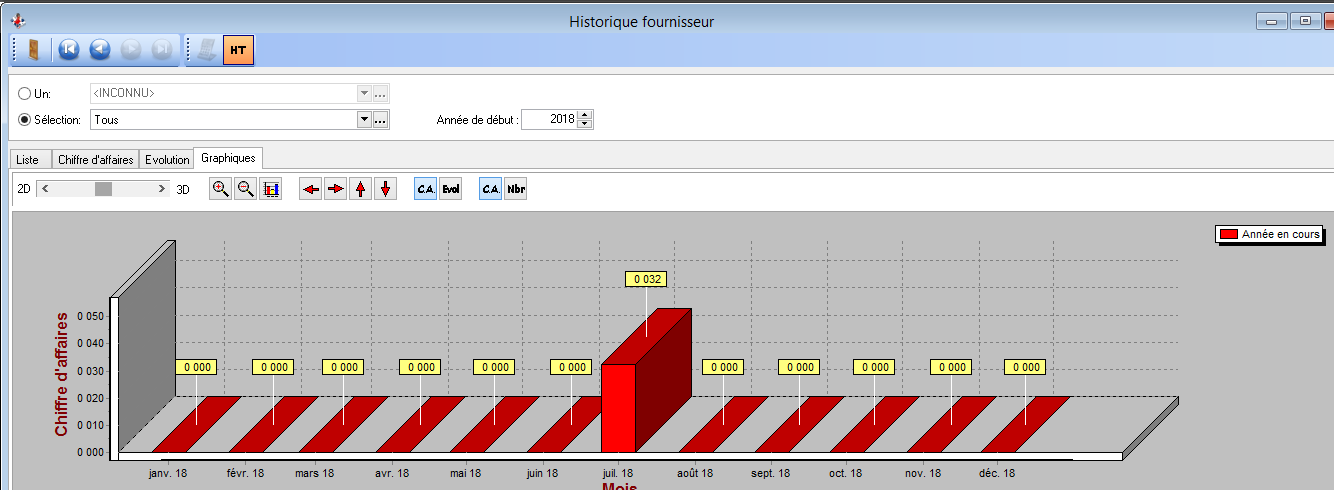The height and width of the screenshot is (490, 1334).
Task: Click the 'Evol' chart mode button
Action: (451, 189)
